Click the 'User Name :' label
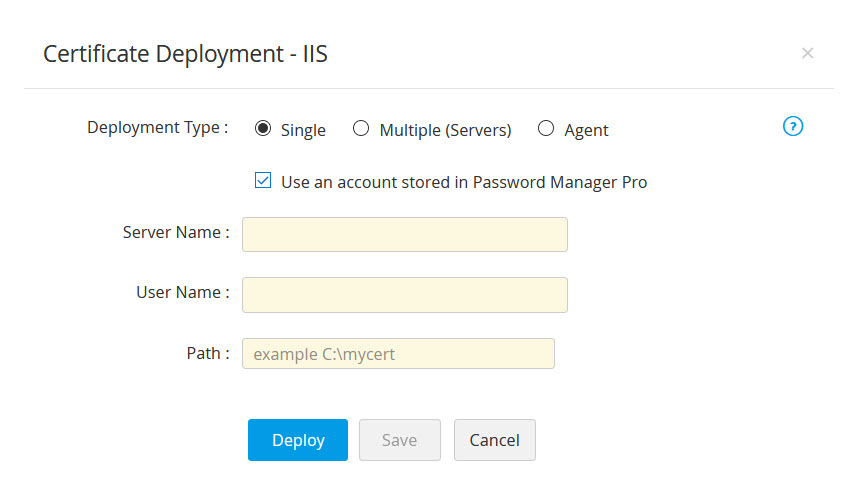This screenshot has width=856, height=499. (x=182, y=292)
